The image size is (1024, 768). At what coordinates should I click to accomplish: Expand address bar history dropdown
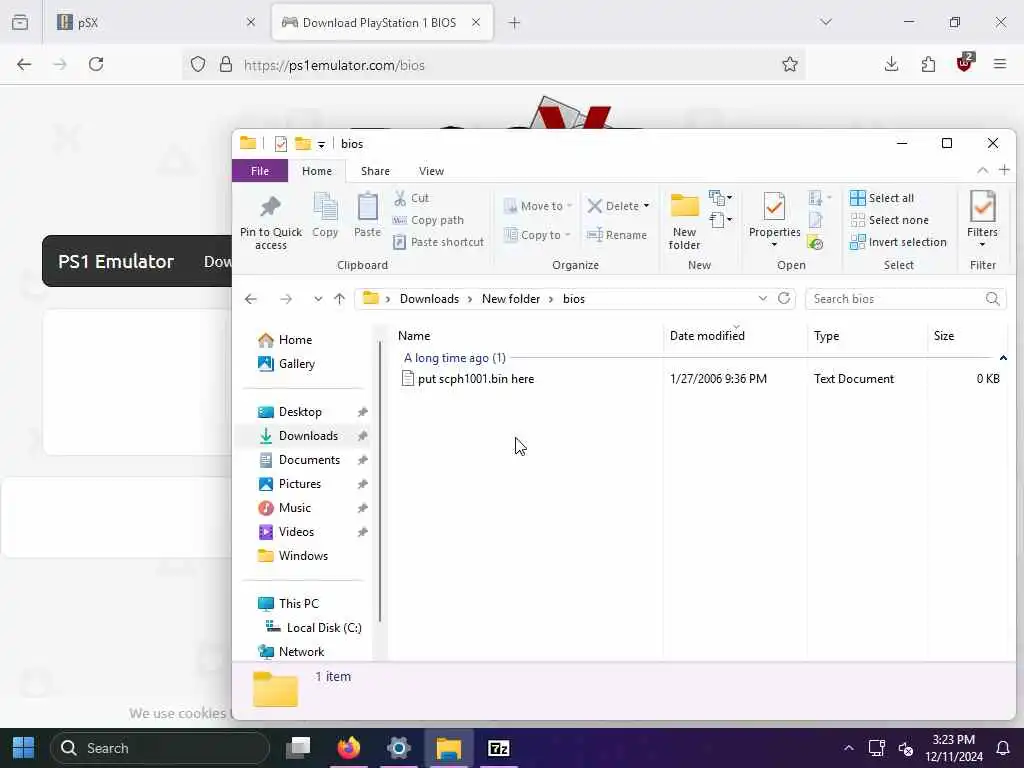tap(762, 298)
